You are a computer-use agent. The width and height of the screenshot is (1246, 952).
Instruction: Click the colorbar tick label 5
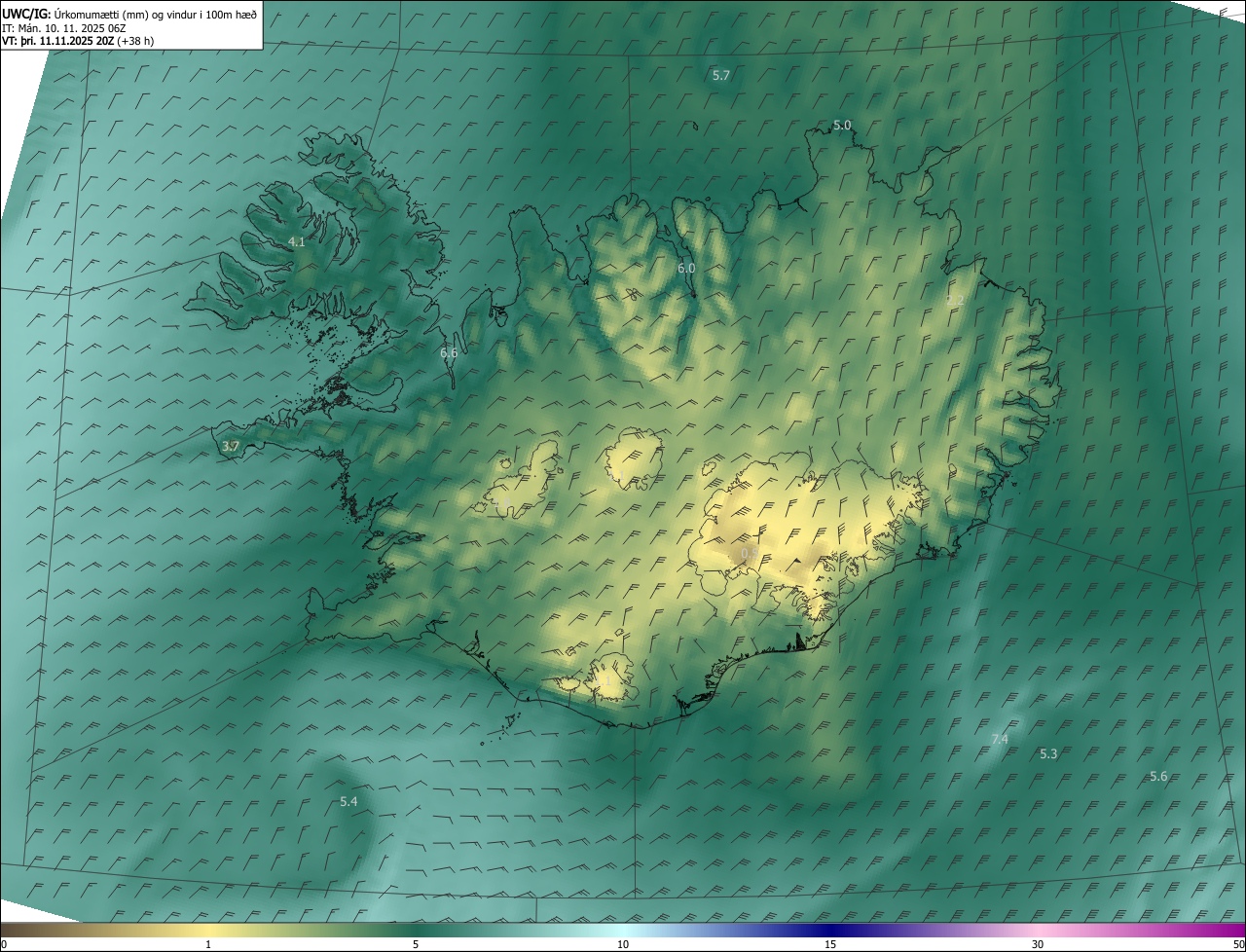pos(416,944)
